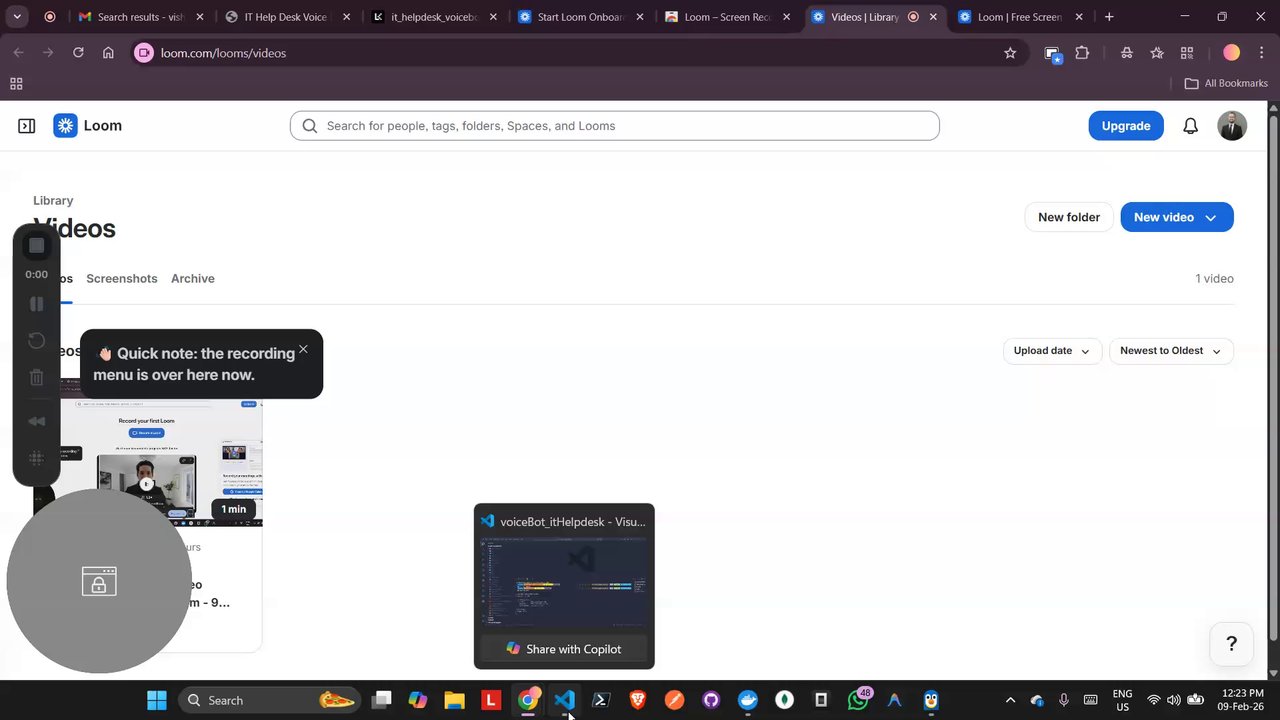The height and width of the screenshot is (720, 1280).
Task: Open the browser extensions puzzle icon
Action: [x=1082, y=53]
